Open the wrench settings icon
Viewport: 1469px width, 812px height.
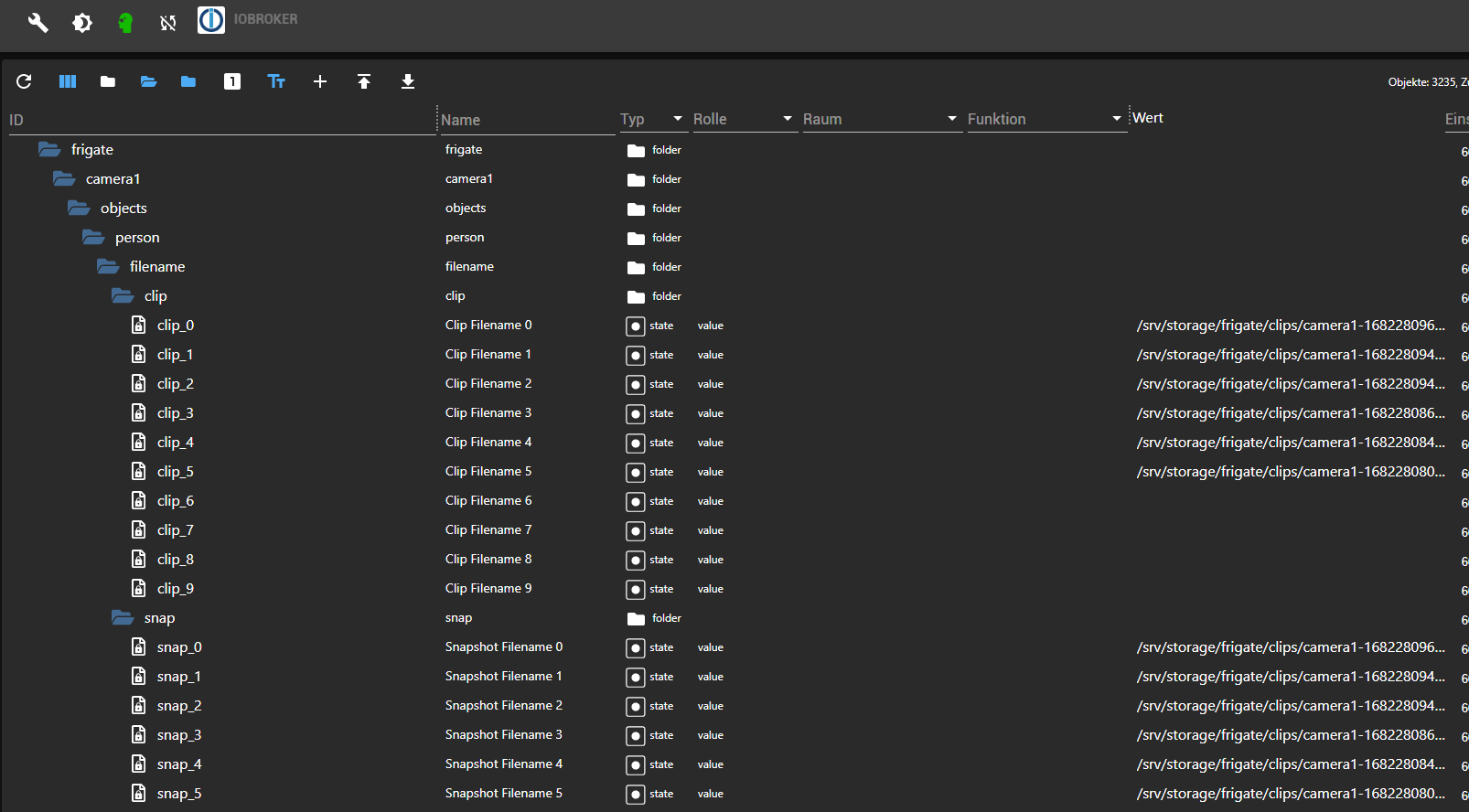click(x=38, y=23)
